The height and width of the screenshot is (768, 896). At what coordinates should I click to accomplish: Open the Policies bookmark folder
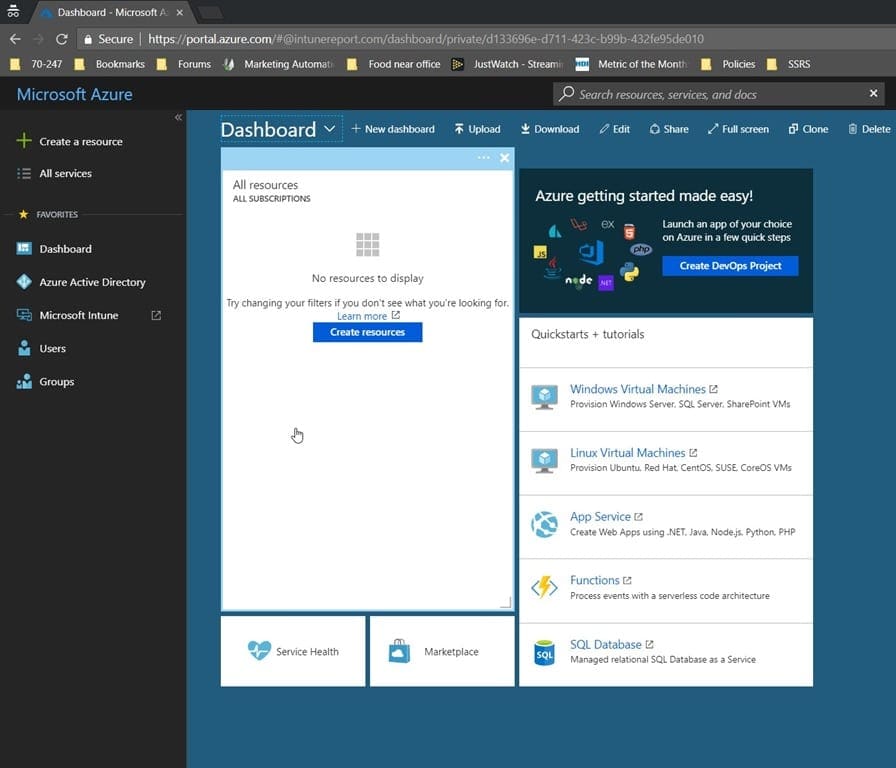click(x=729, y=64)
